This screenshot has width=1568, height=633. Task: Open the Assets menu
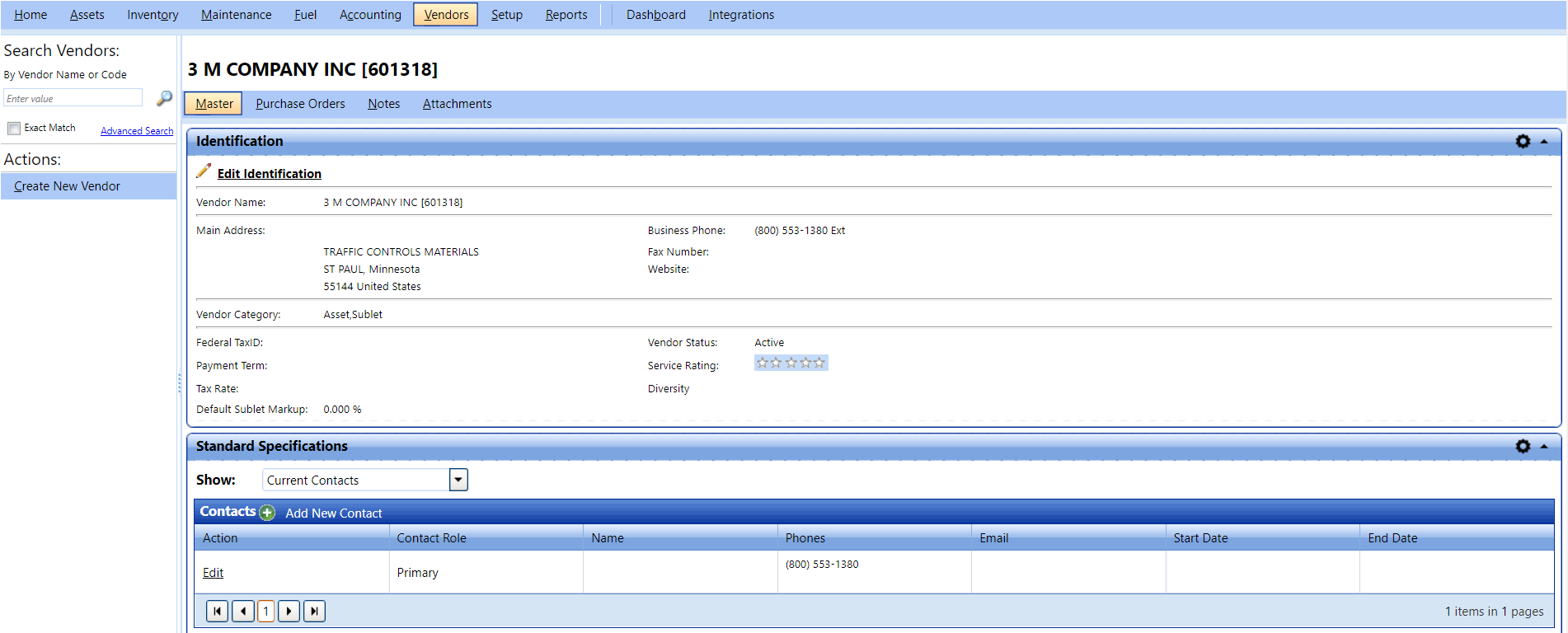87,15
